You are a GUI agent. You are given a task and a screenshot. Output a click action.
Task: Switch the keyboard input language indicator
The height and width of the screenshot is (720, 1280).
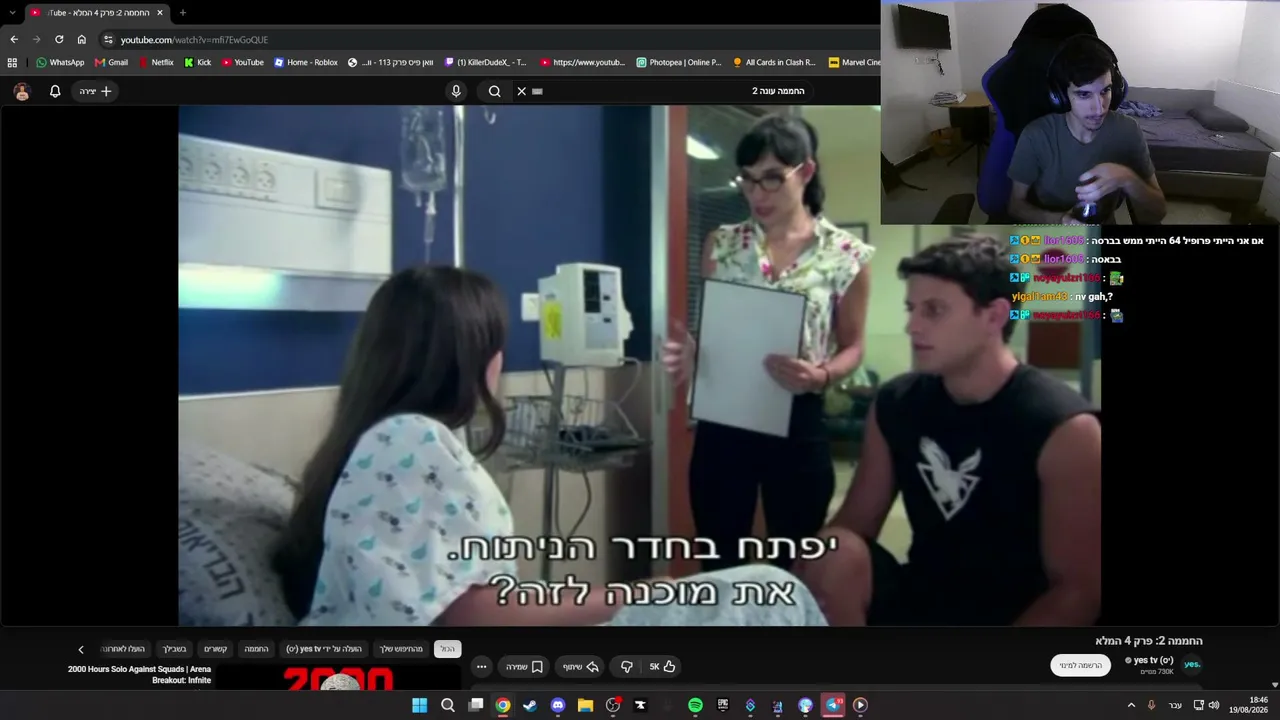point(1175,705)
